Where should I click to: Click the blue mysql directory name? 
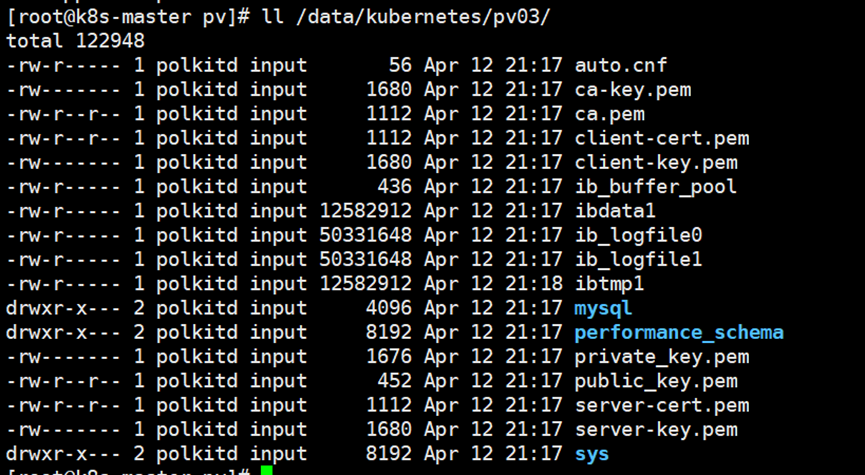(x=603, y=308)
